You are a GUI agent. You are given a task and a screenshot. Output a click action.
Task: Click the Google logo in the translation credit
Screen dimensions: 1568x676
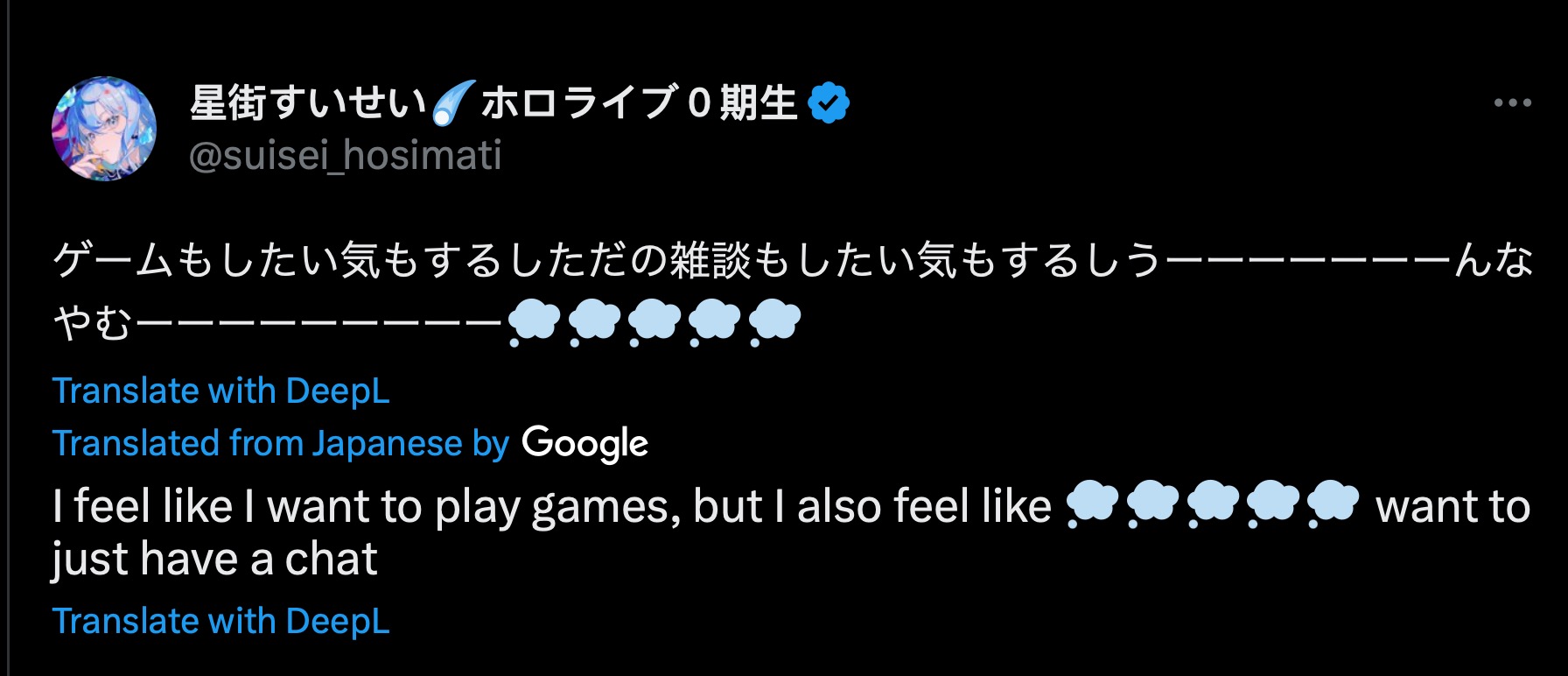(x=584, y=444)
